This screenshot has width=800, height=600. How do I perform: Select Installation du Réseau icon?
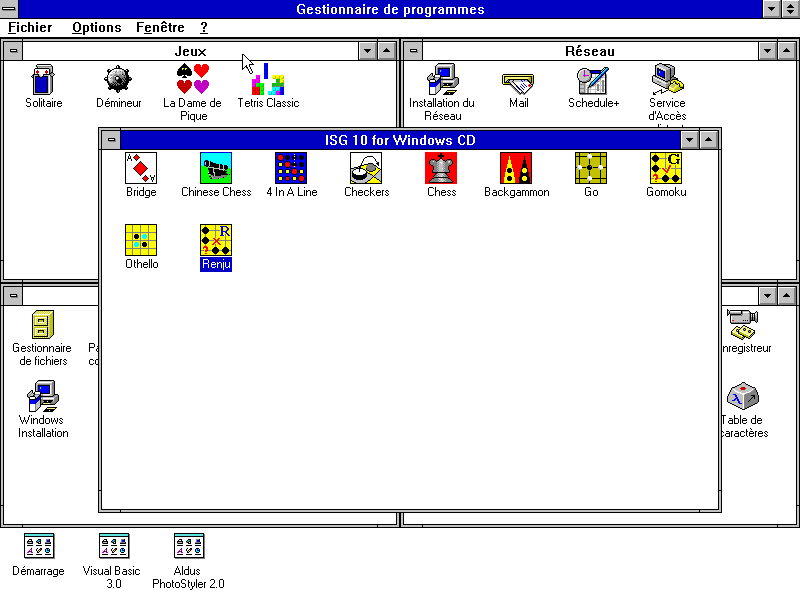pos(442,79)
